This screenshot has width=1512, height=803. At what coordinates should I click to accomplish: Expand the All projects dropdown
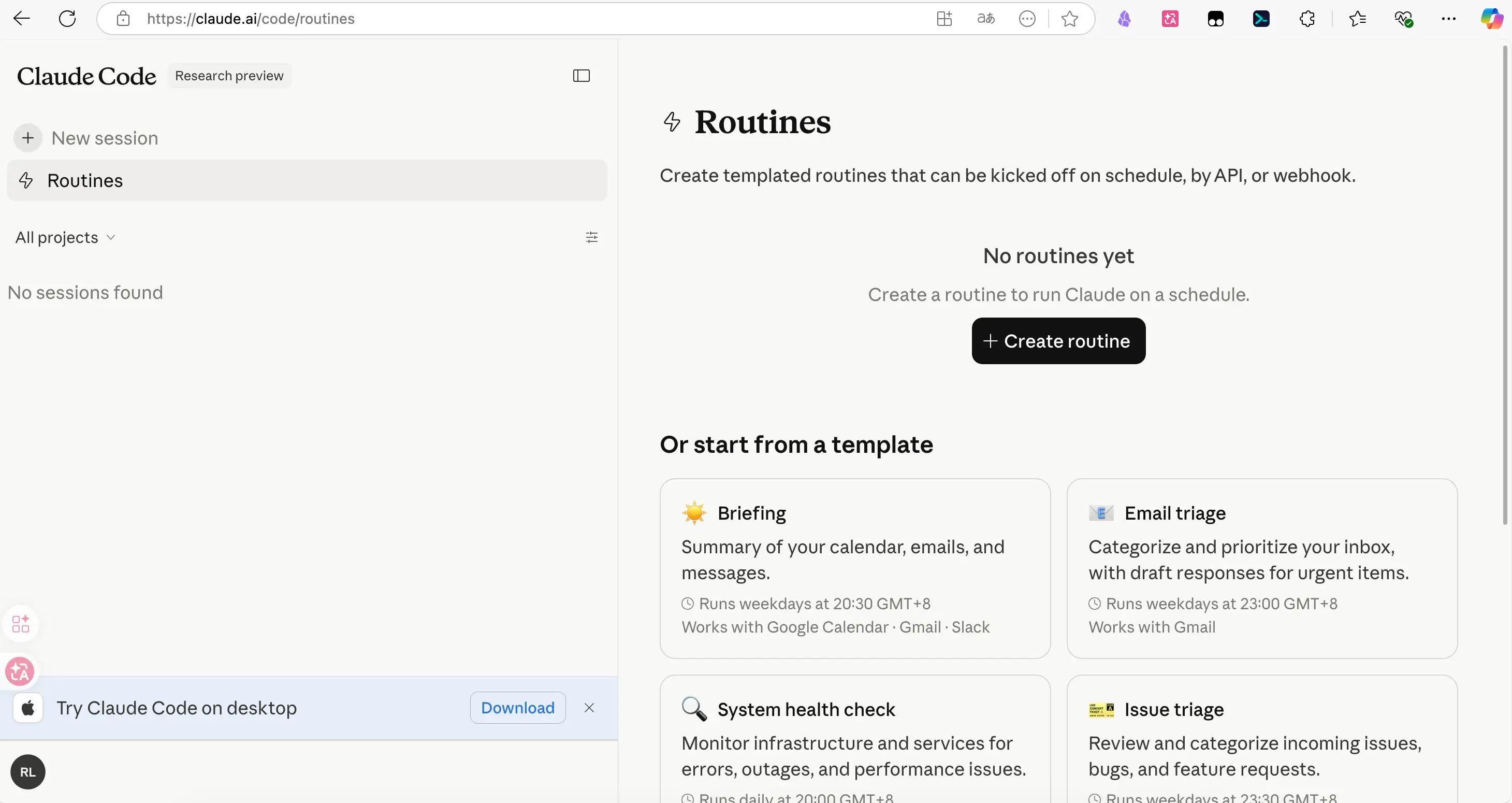click(65, 237)
